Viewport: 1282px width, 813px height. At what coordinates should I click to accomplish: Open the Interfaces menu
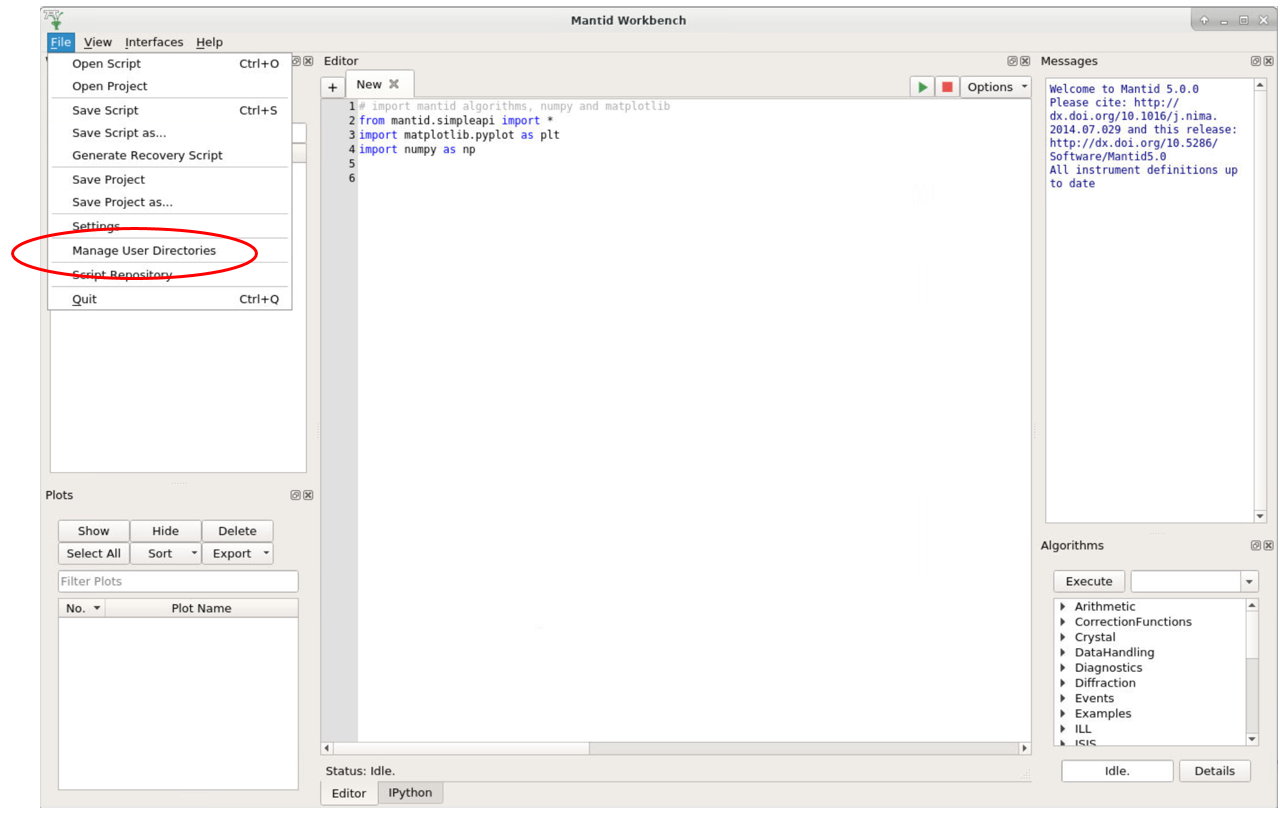click(x=154, y=42)
